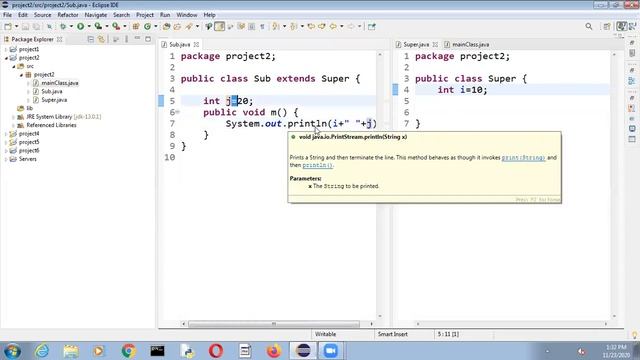Collapse All in Package Explorer

pos(91,39)
